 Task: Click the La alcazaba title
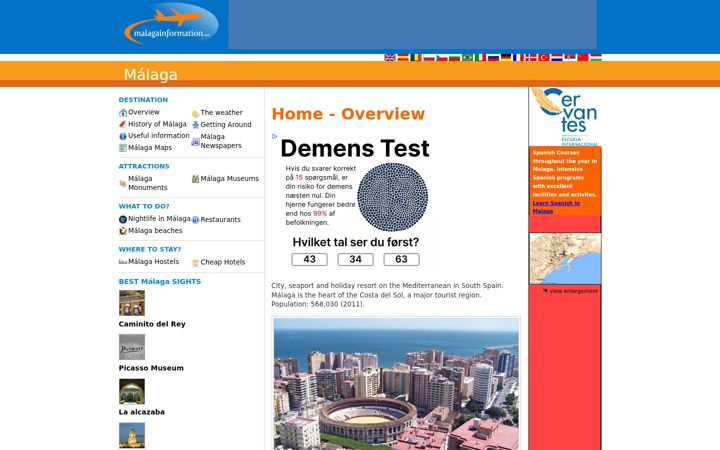[141, 412]
